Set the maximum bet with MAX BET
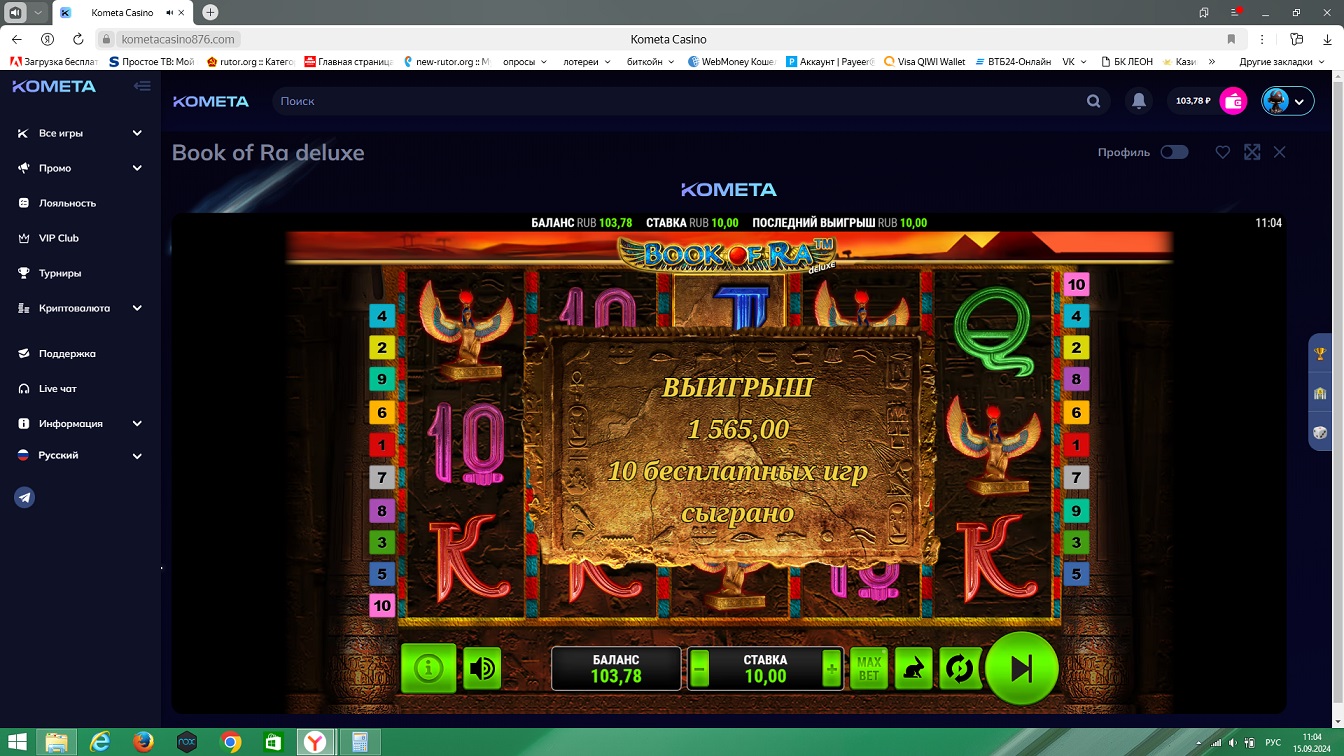 869,669
